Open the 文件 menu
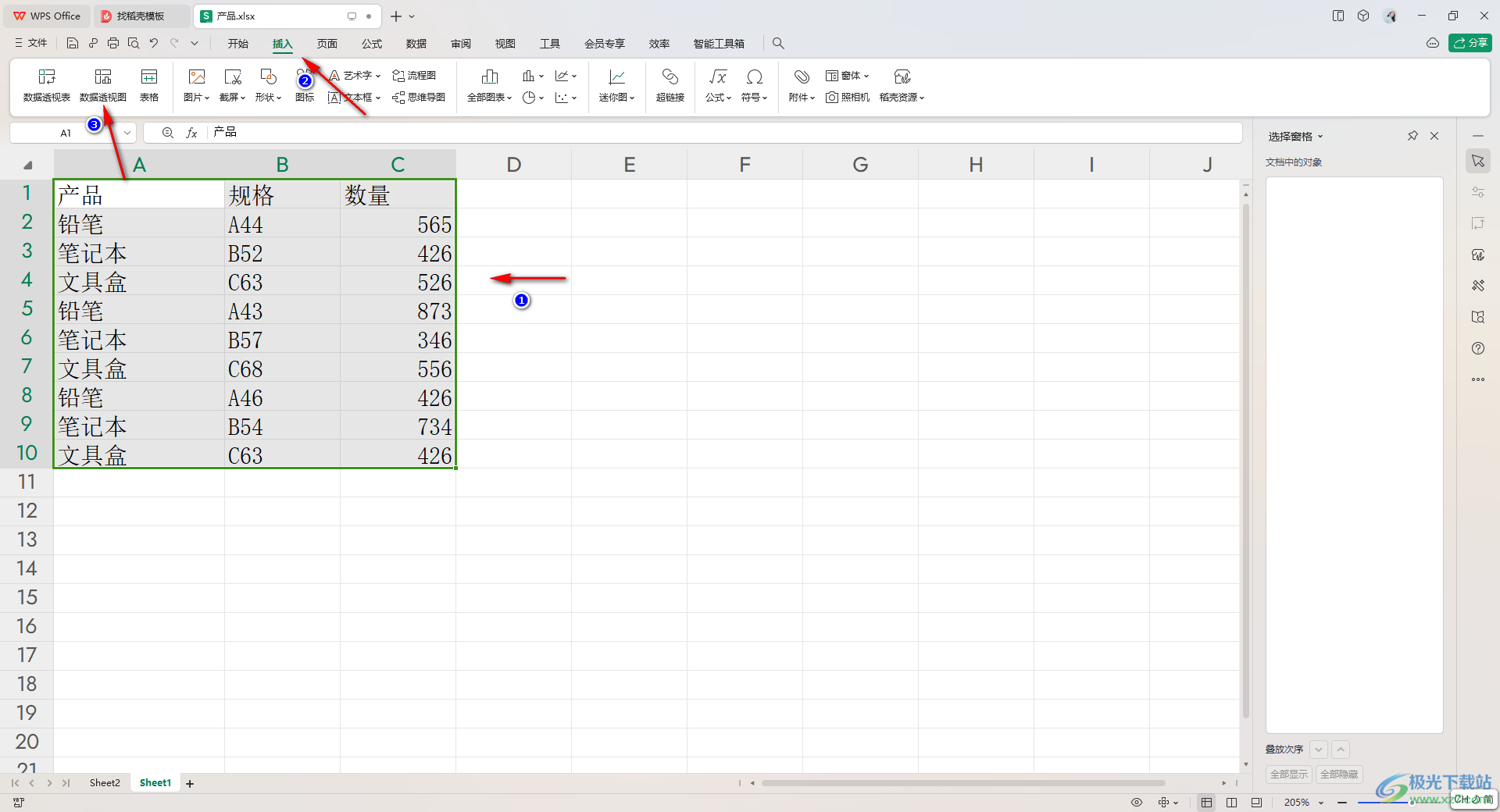Viewport: 1500px width, 812px height. (x=31, y=43)
